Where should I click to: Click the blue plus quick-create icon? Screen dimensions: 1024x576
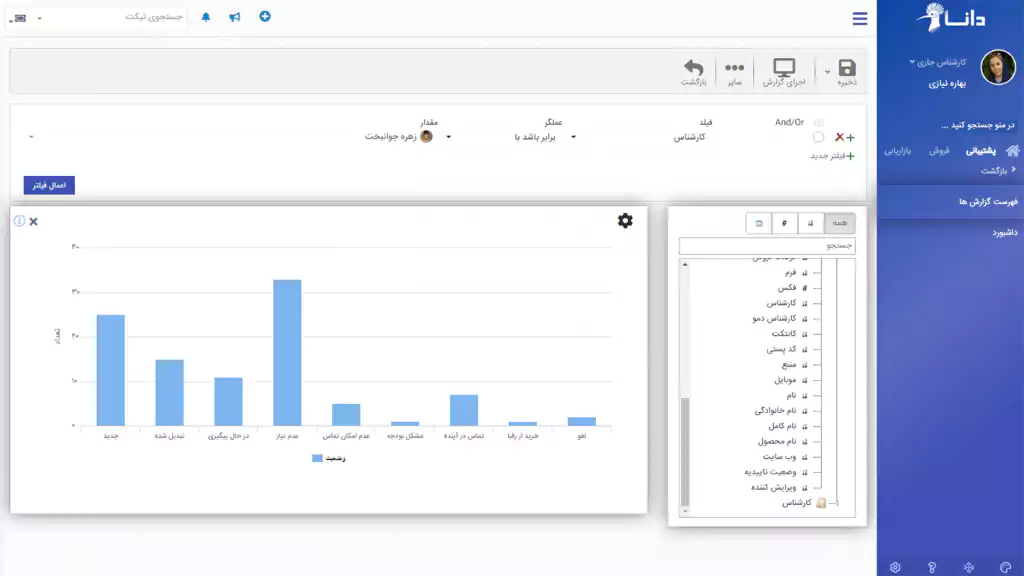click(x=264, y=17)
